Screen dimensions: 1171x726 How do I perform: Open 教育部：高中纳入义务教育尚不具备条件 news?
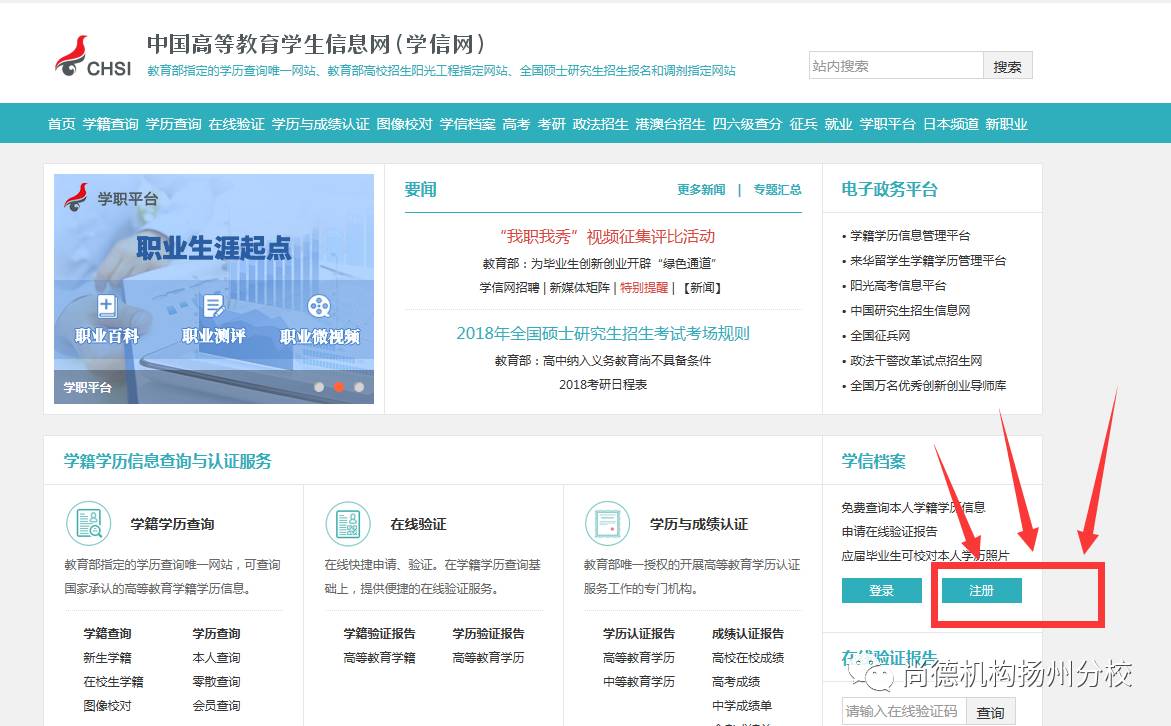pos(603,361)
